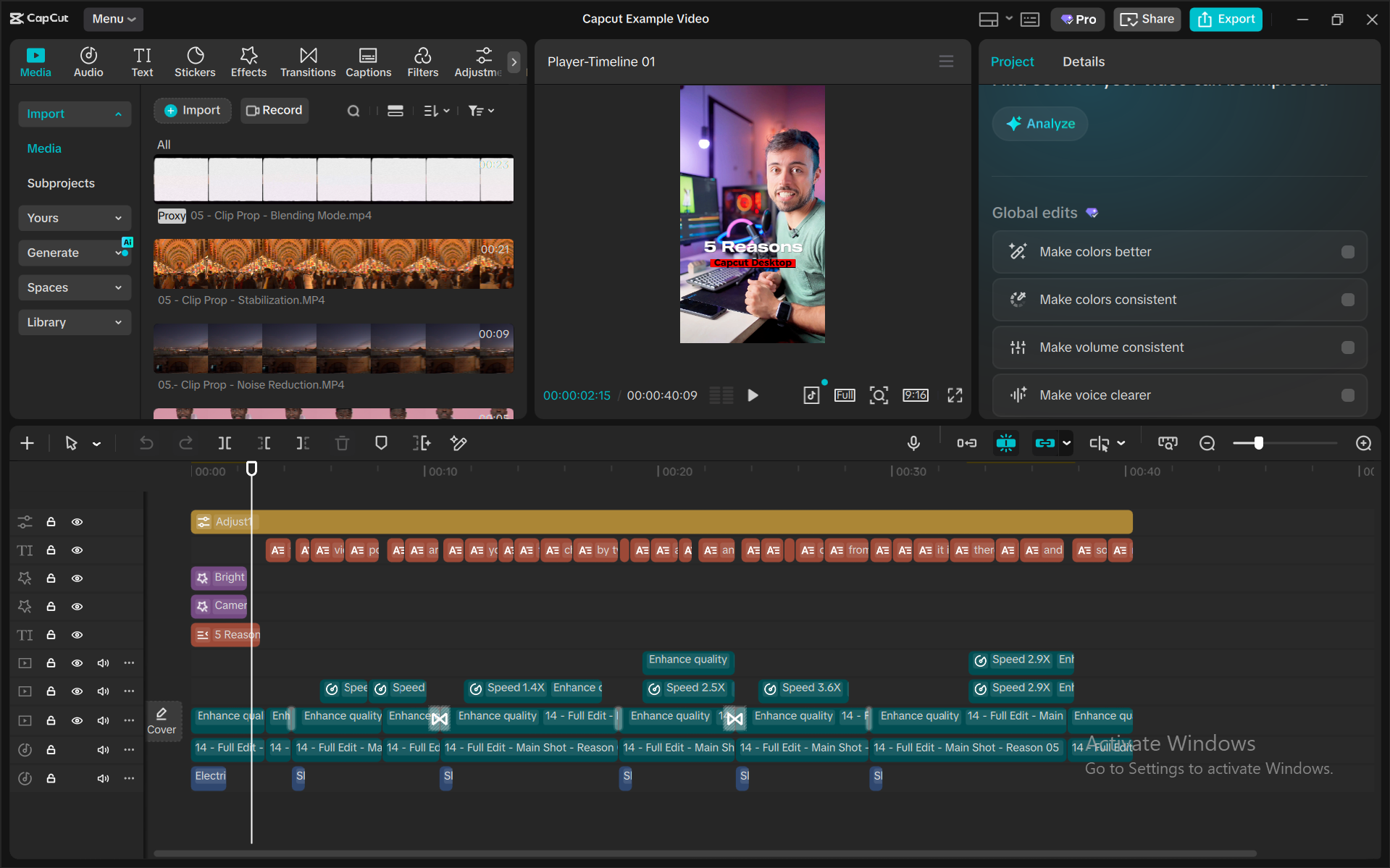This screenshot has height=868, width=1390.
Task: Click the microphone voiceover record icon
Action: tap(913, 443)
